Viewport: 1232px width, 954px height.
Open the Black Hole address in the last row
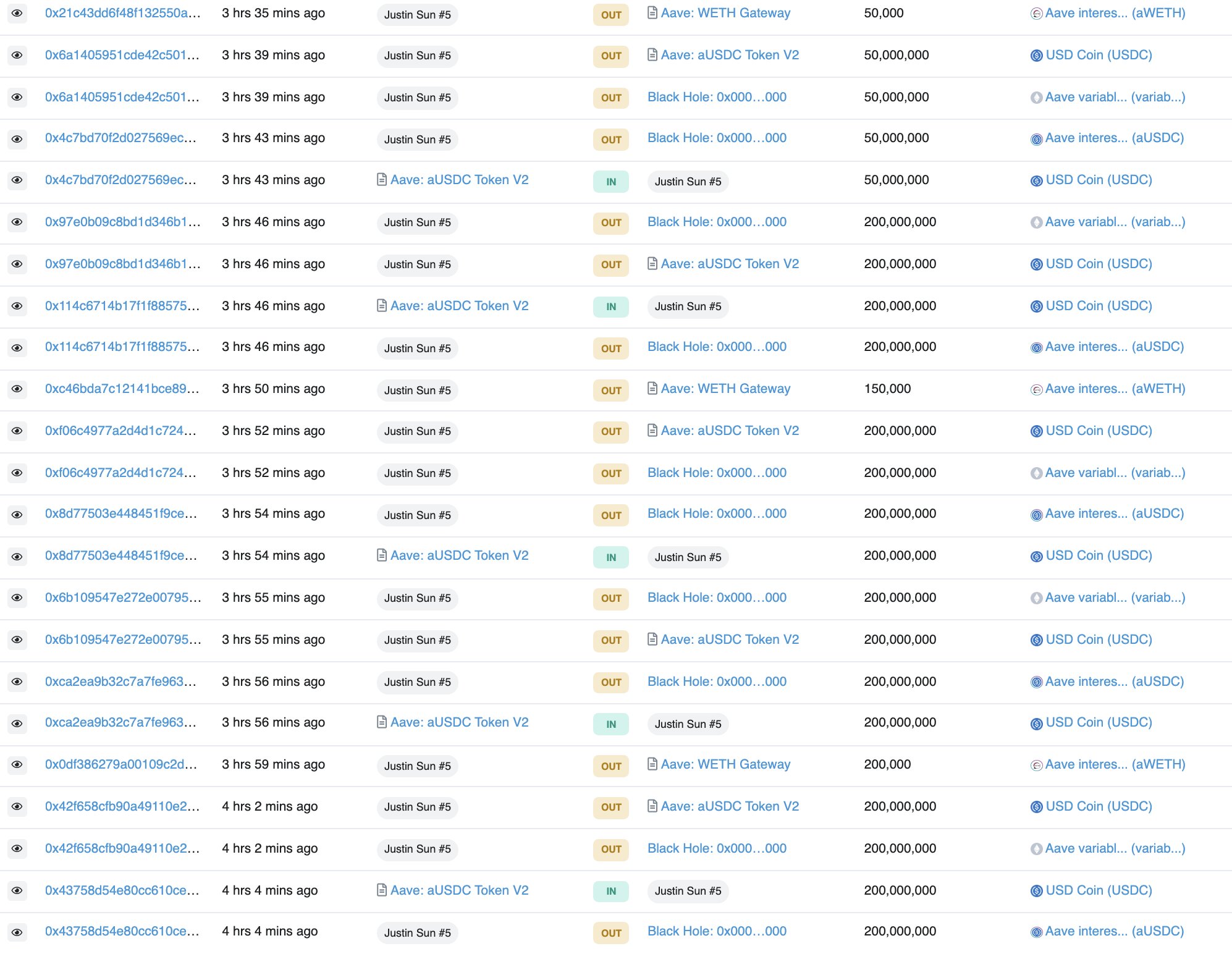pos(717,931)
